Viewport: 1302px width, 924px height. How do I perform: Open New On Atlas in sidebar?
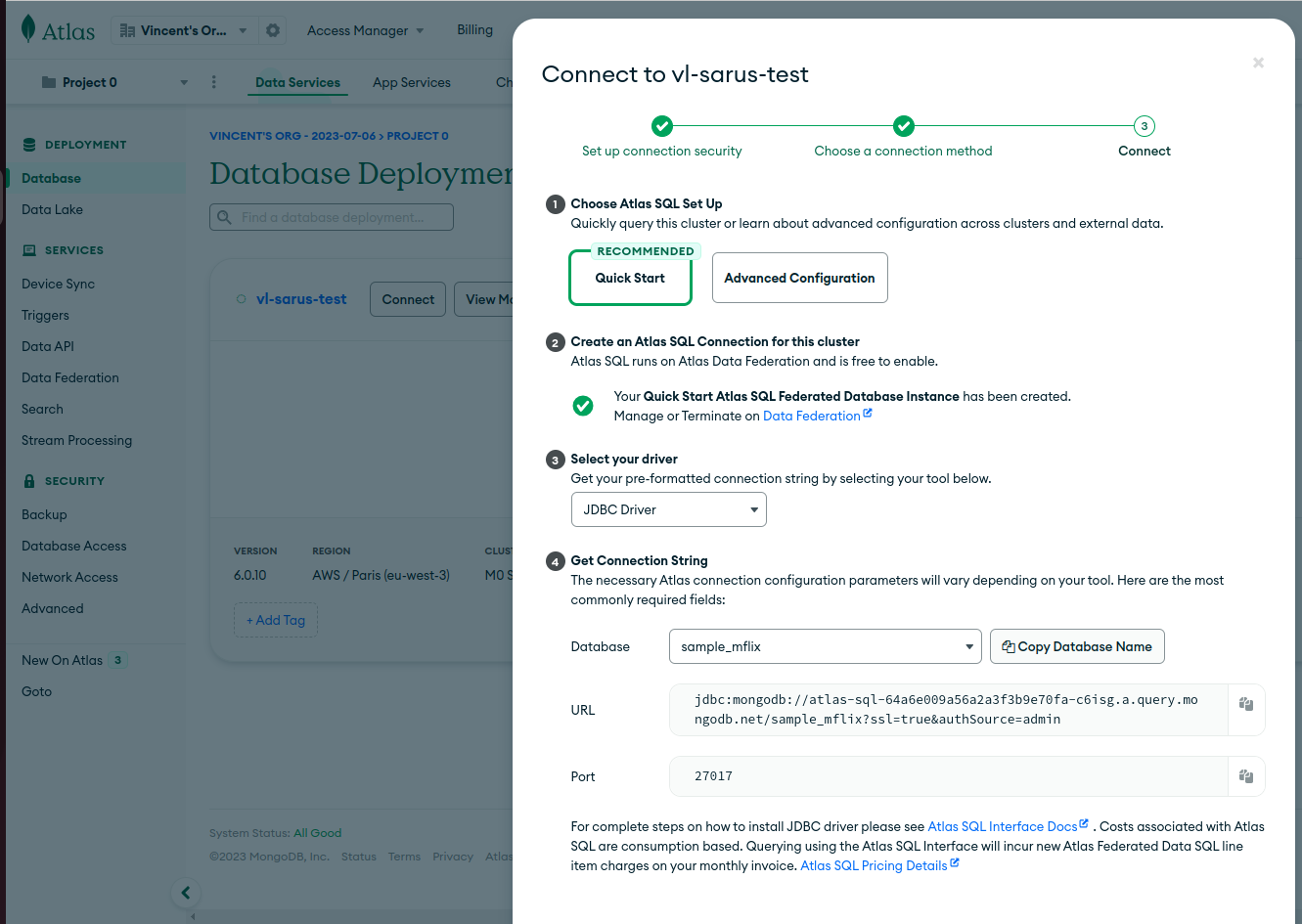[62, 660]
